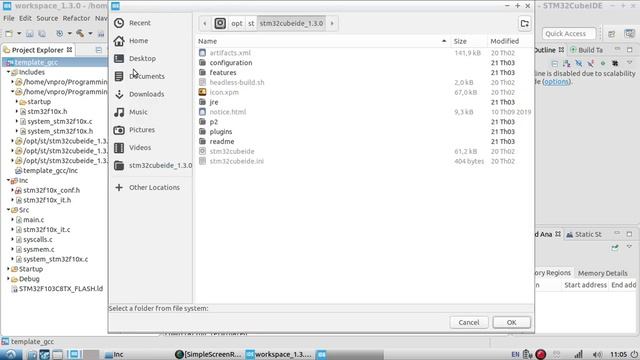
Task: Confirm folder selection with OK
Action: (x=511, y=322)
